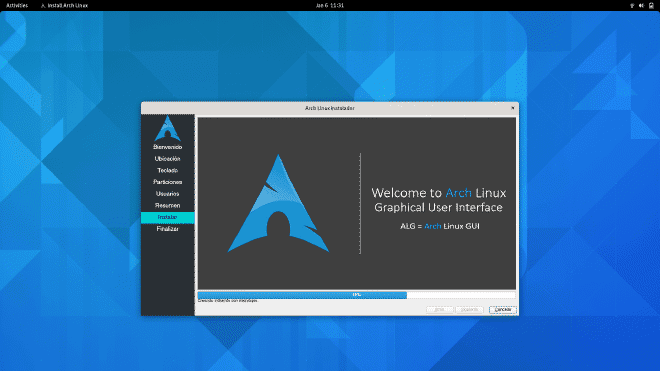Screen dimensions: 660x371
Task: Open the clock and calendar menu
Action: pos(330,5)
